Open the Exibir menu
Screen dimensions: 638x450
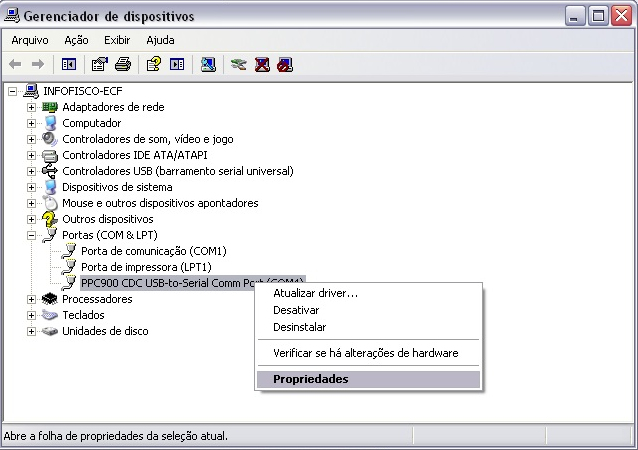point(117,40)
